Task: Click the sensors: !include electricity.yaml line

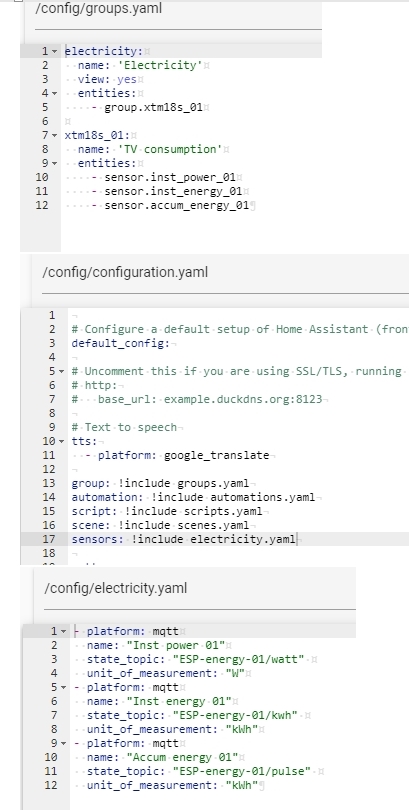Action: pos(183,539)
